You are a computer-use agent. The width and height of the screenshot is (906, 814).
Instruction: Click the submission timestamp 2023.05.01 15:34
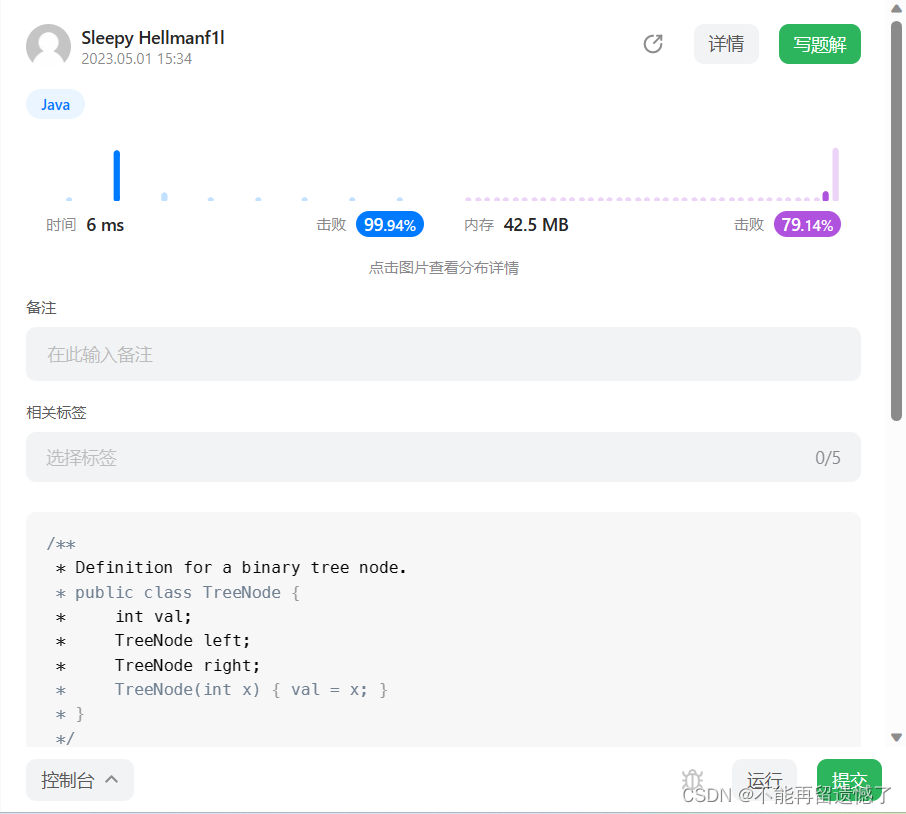(x=136, y=59)
